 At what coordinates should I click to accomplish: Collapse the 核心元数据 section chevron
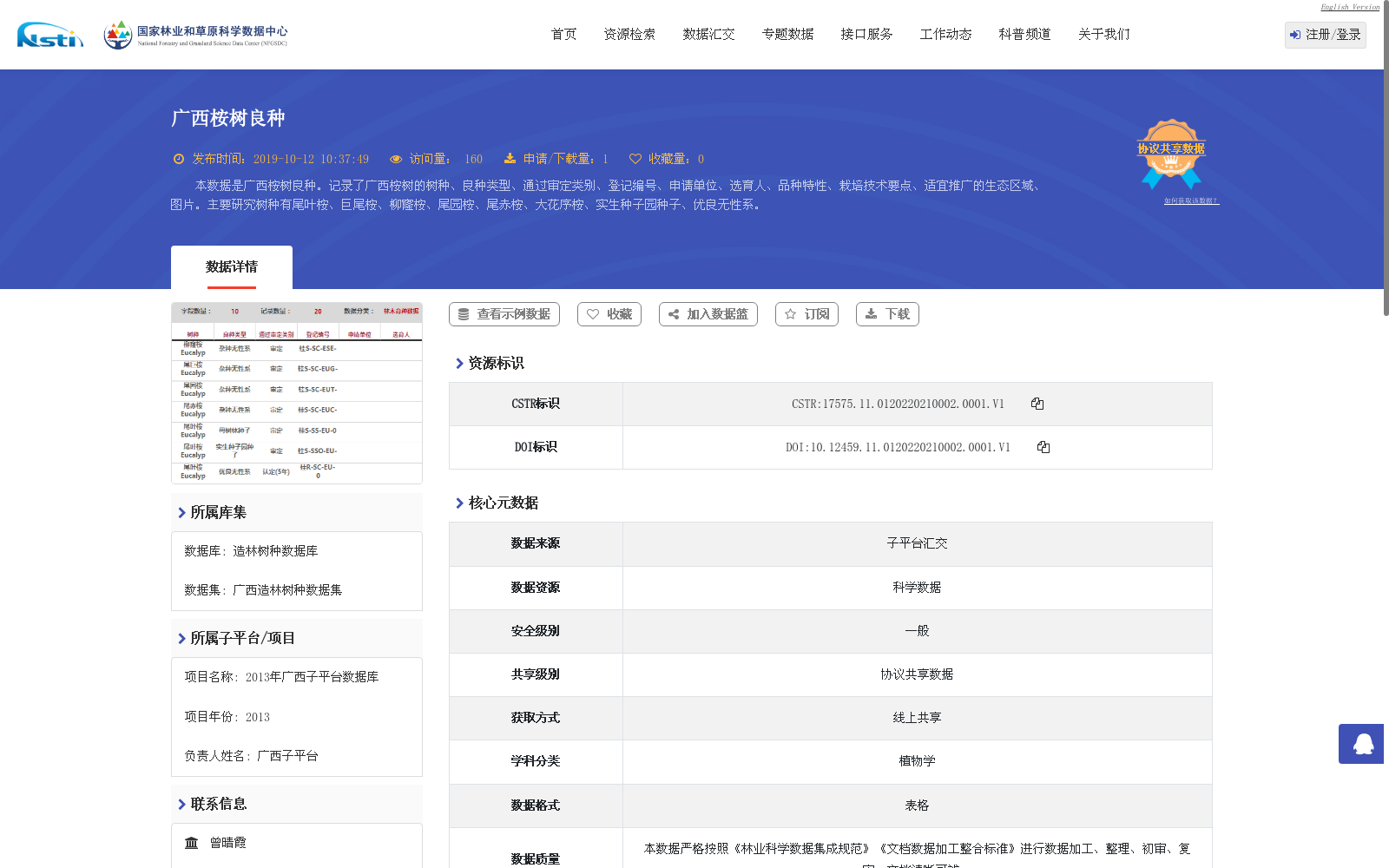coord(459,503)
